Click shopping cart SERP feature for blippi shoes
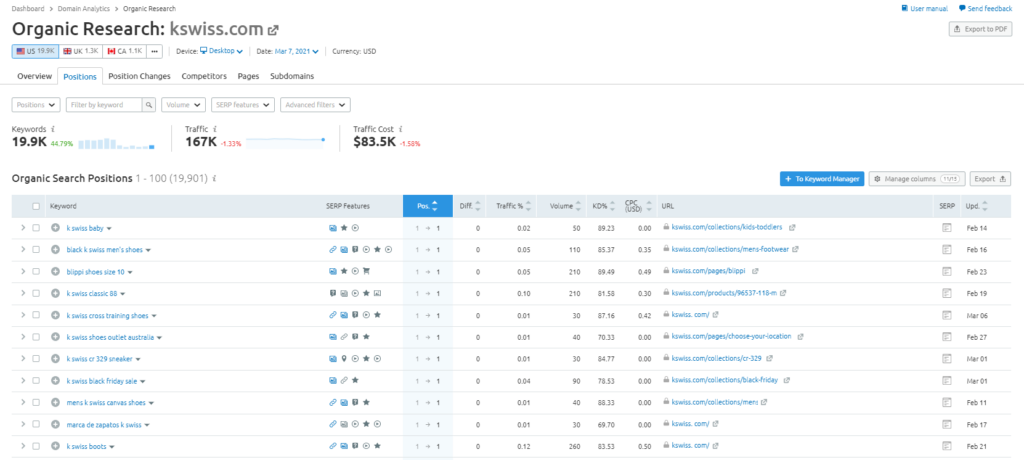 (x=366, y=271)
